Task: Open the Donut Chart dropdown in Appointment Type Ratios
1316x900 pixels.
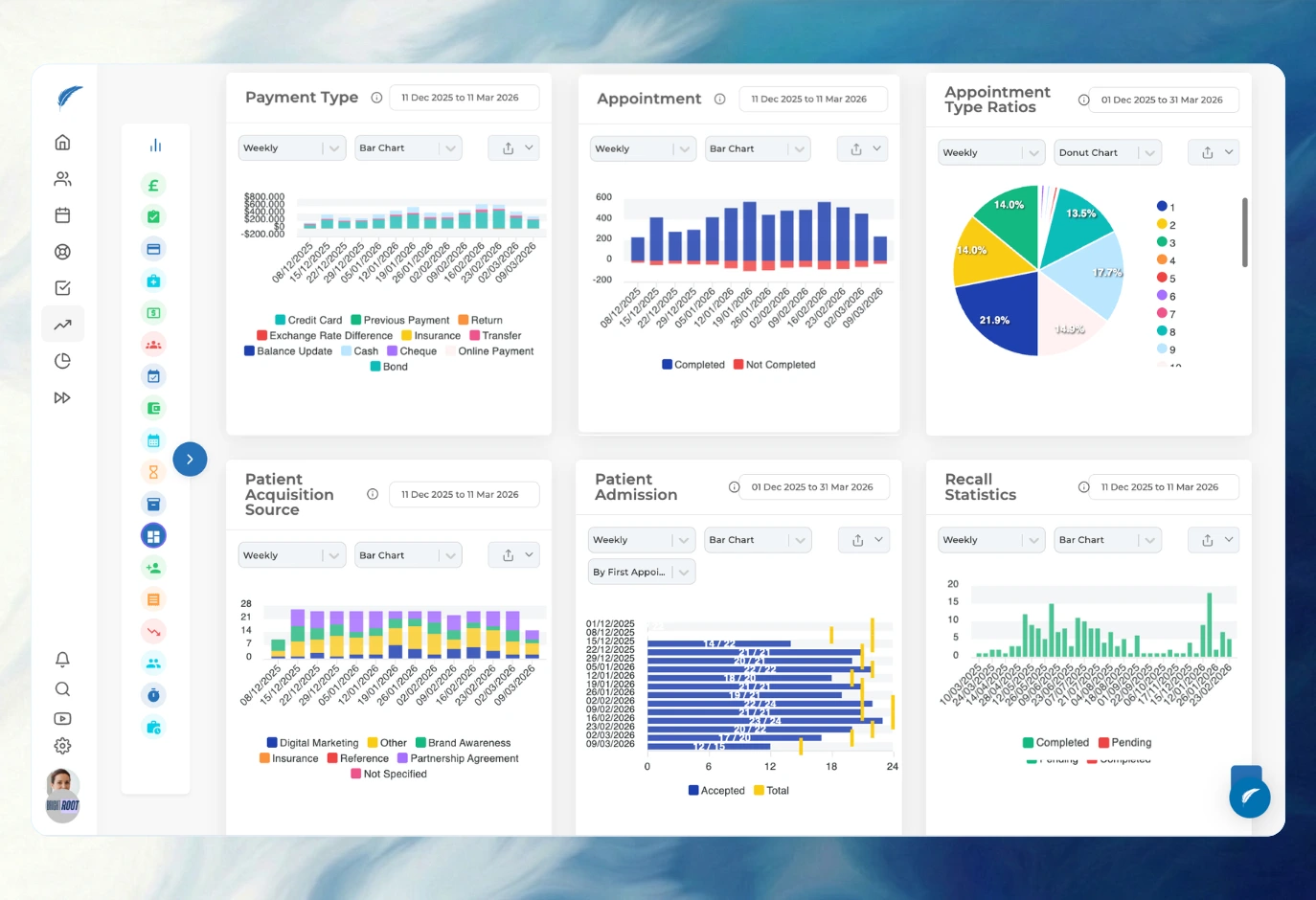Action: tap(1107, 151)
